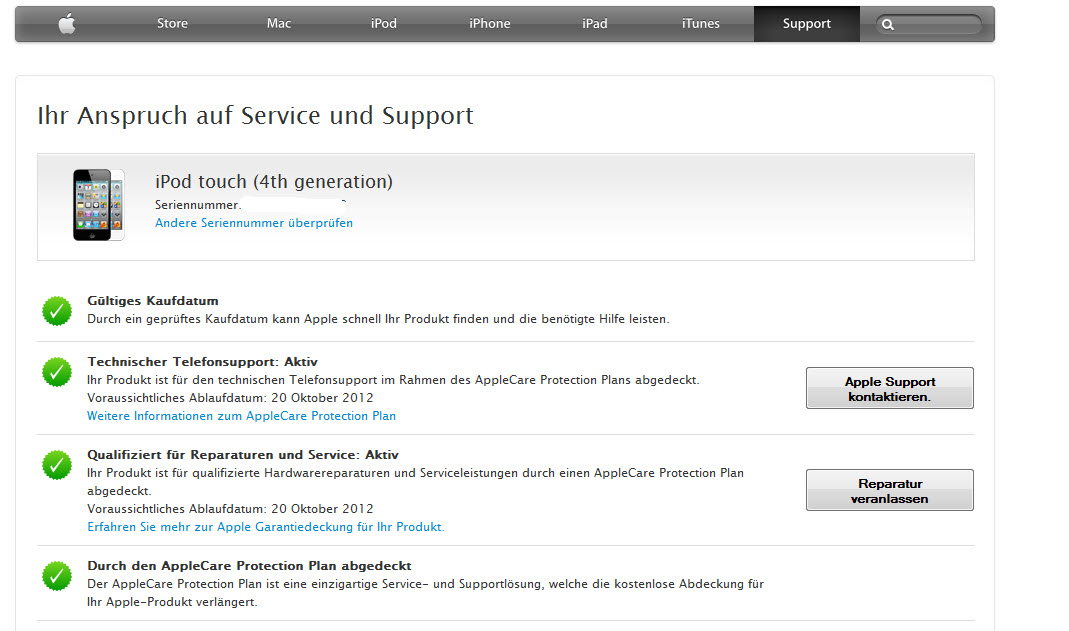Go to the iPod section
The height and width of the screenshot is (631, 1069).
click(384, 24)
